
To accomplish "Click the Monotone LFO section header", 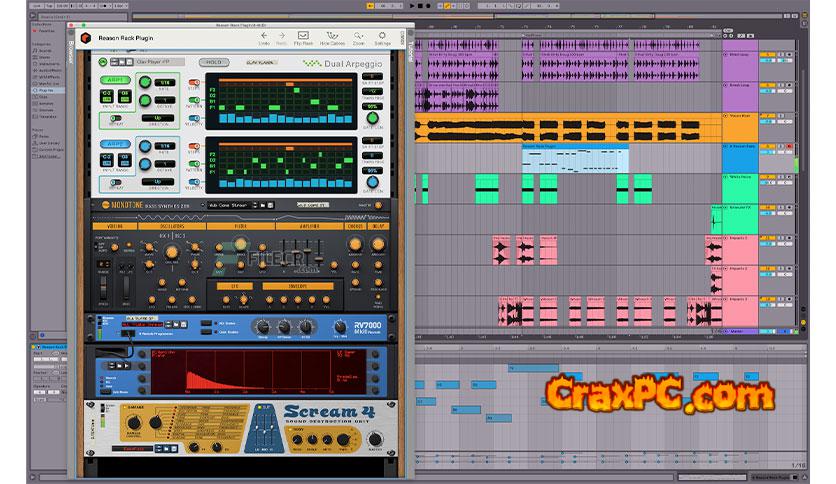I will tap(235, 286).
